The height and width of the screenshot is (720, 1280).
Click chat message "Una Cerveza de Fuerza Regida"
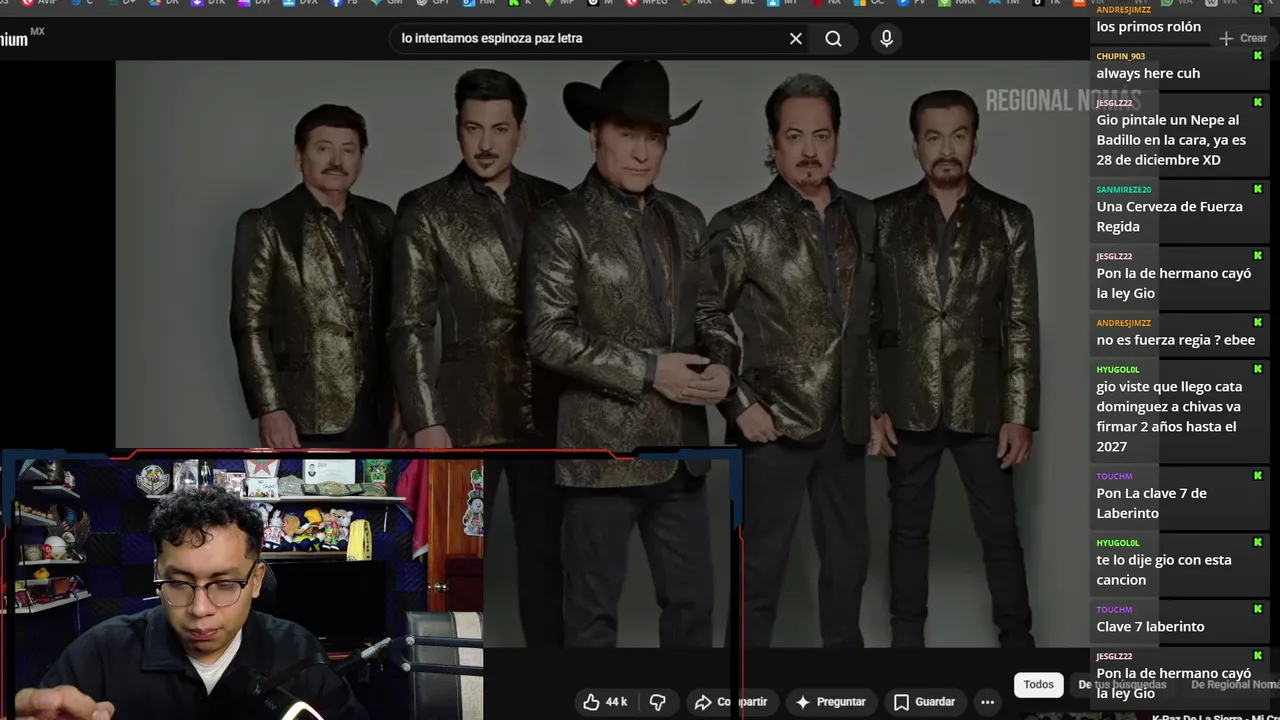click(x=1169, y=216)
